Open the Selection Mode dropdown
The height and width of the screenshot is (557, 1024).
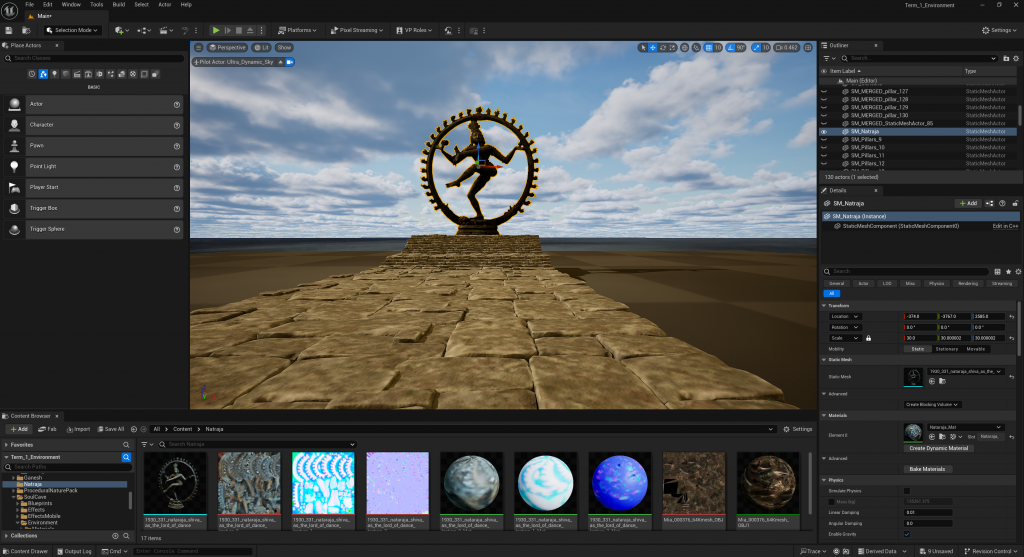[x=72, y=30]
